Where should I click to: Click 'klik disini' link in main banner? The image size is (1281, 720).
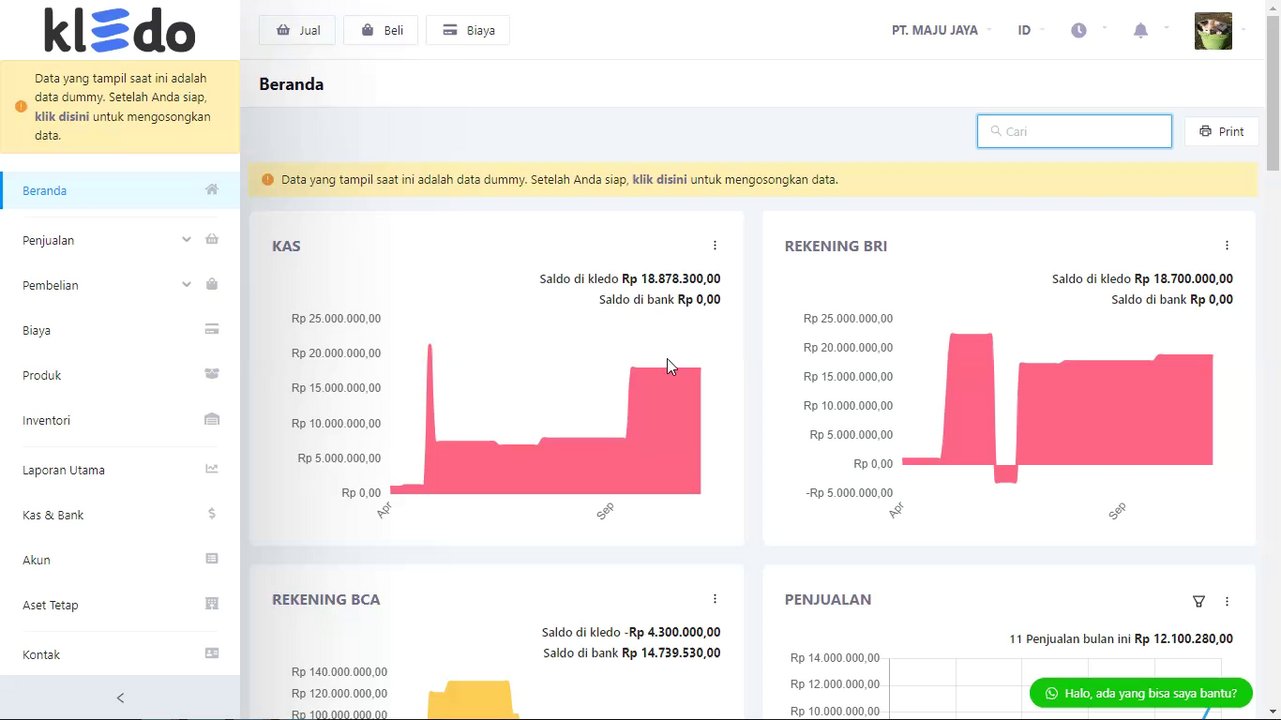point(659,180)
